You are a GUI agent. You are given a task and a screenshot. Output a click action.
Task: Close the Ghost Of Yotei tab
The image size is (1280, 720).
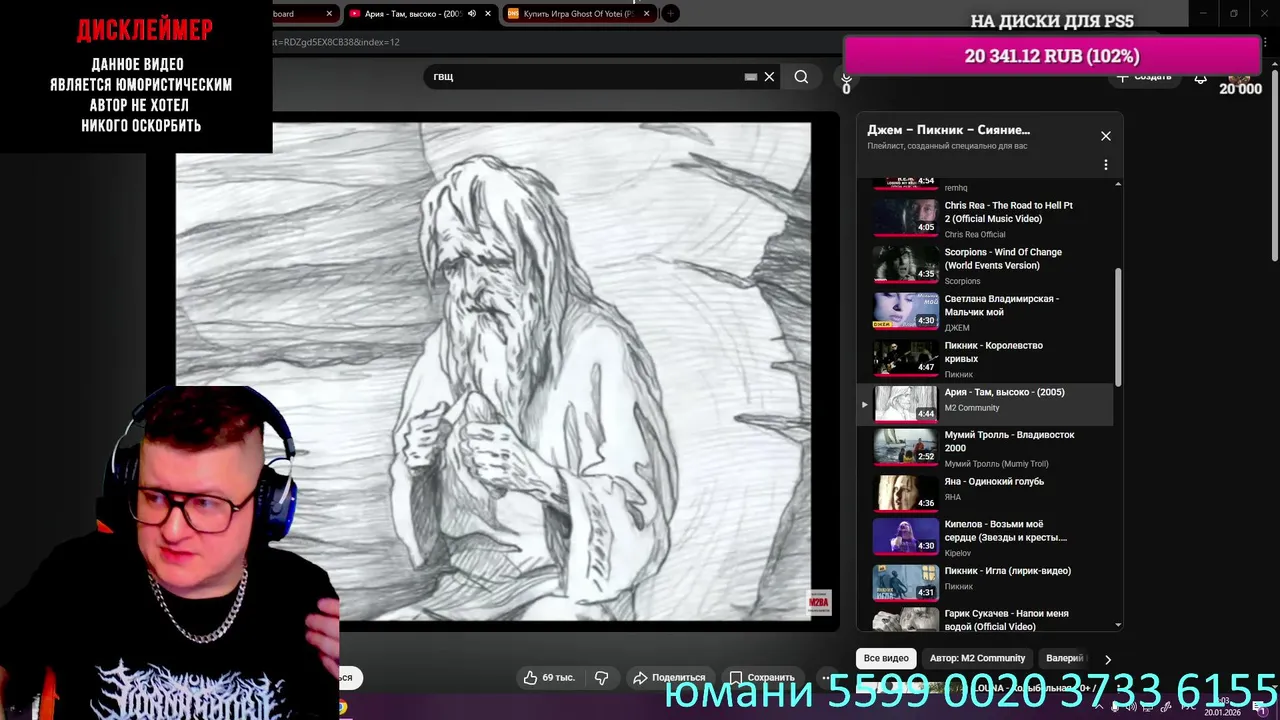[647, 14]
